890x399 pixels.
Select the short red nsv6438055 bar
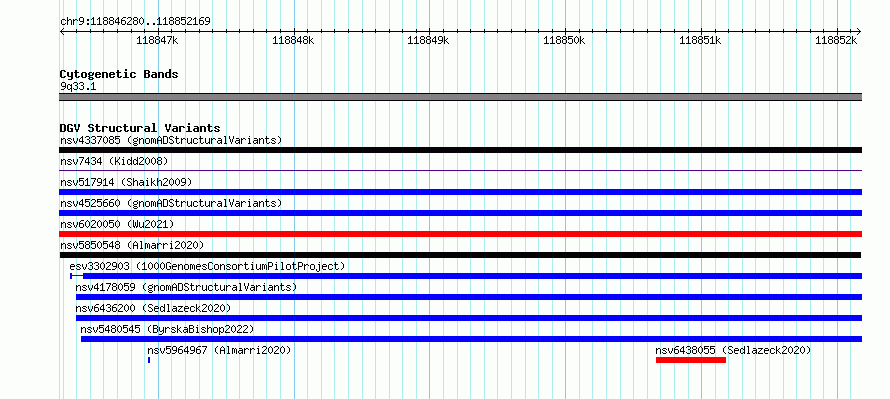pos(691,360)
